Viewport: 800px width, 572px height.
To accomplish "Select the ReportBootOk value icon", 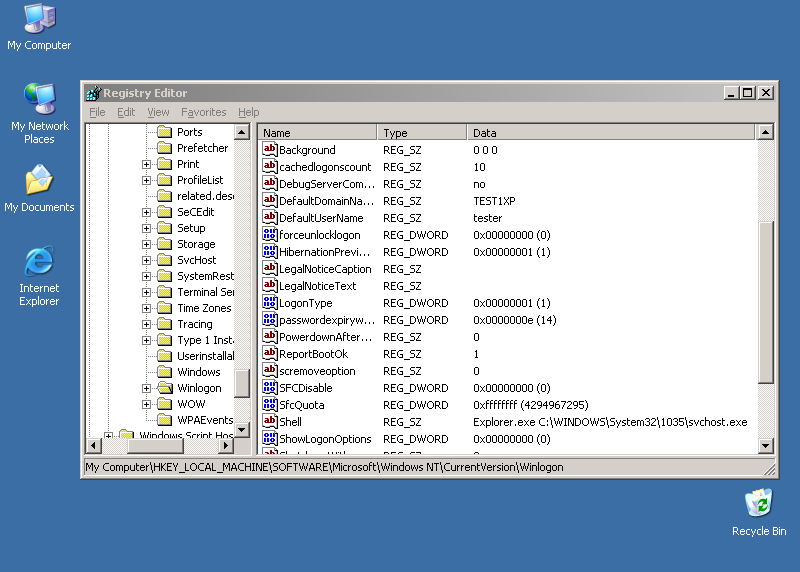I will [269, 353].
